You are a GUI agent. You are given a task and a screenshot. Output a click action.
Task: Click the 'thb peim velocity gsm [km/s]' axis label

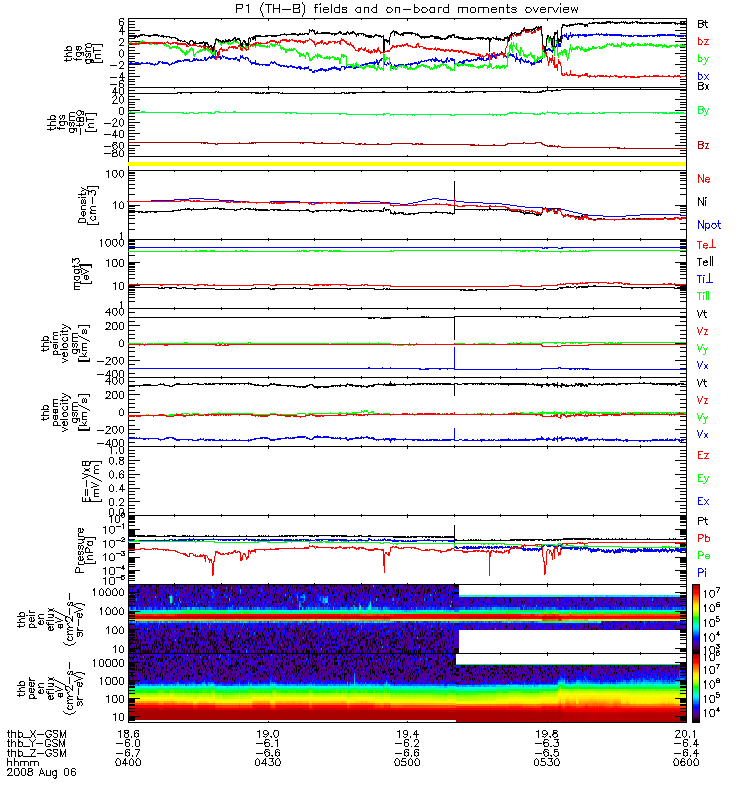pos(65,343)
